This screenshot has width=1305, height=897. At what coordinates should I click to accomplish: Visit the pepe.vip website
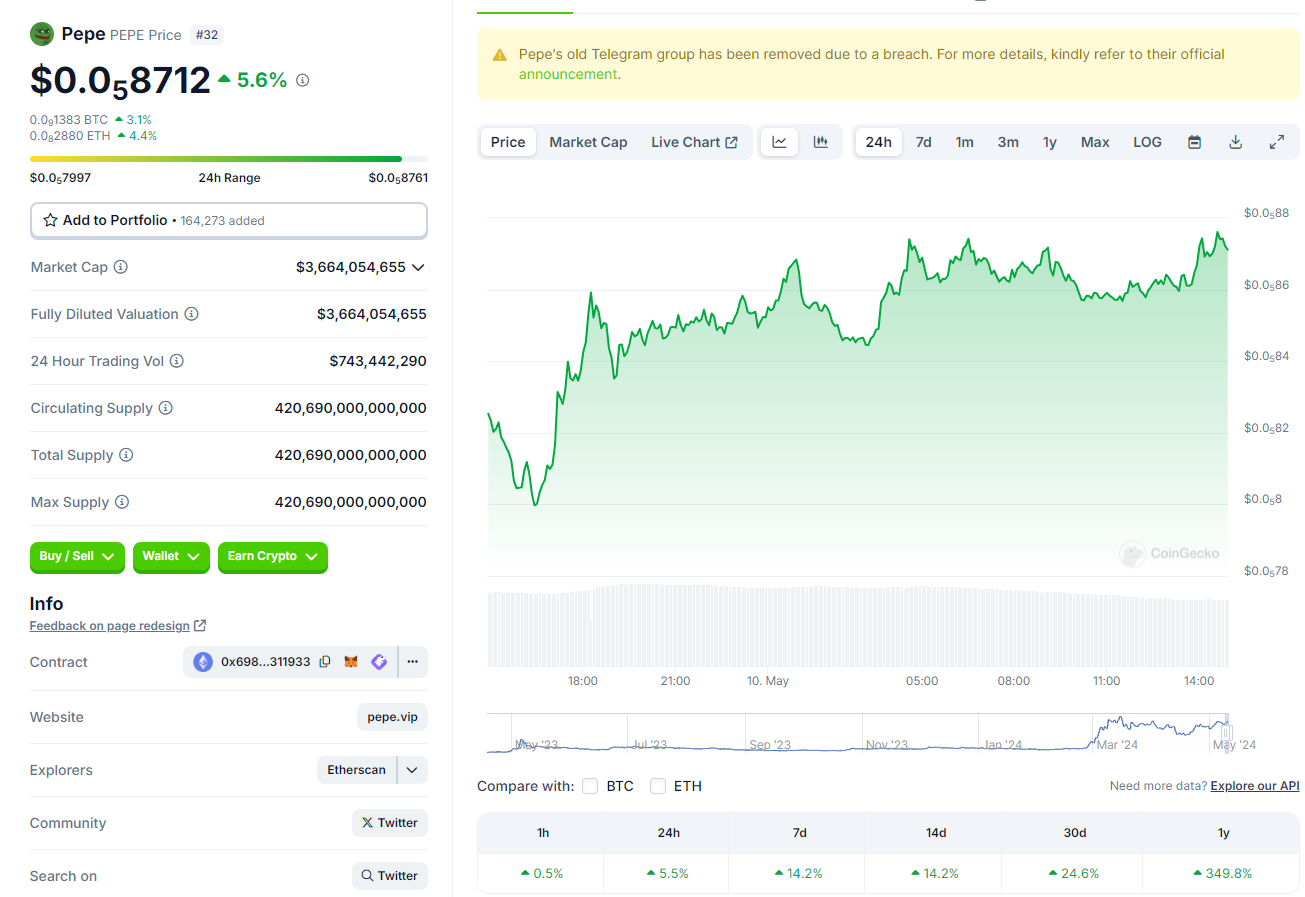(392, 717)
